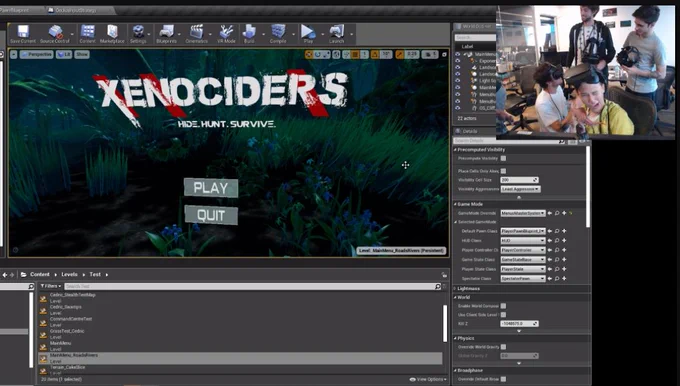Image resolution: width=680 pixels, height=386 pixels.
Task: Edit the Visibility Cell Size value
Action: tap(519, 180)
